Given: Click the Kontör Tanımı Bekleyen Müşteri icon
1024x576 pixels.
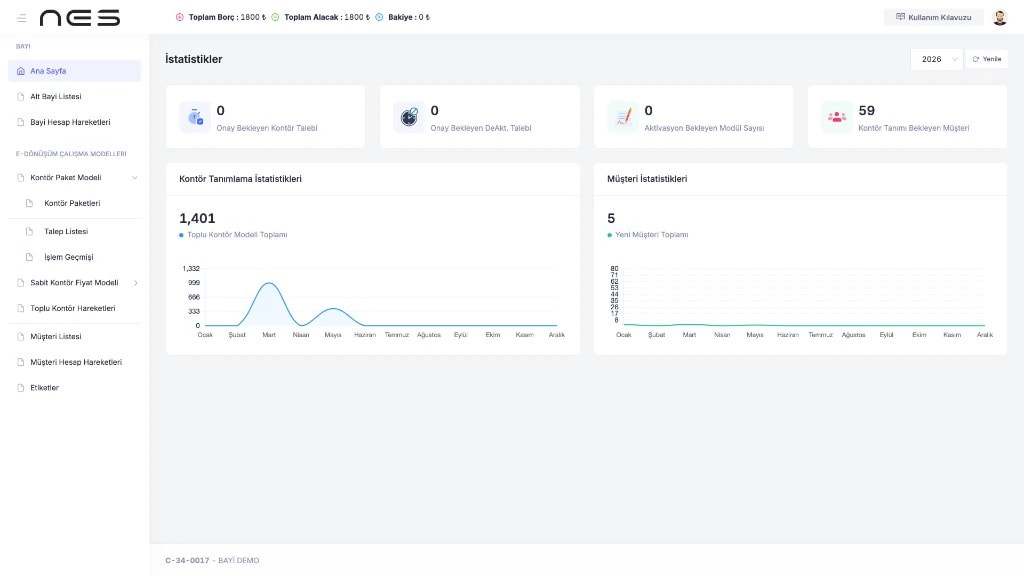Looking at the screenshot, I should [x=837, y=117].
